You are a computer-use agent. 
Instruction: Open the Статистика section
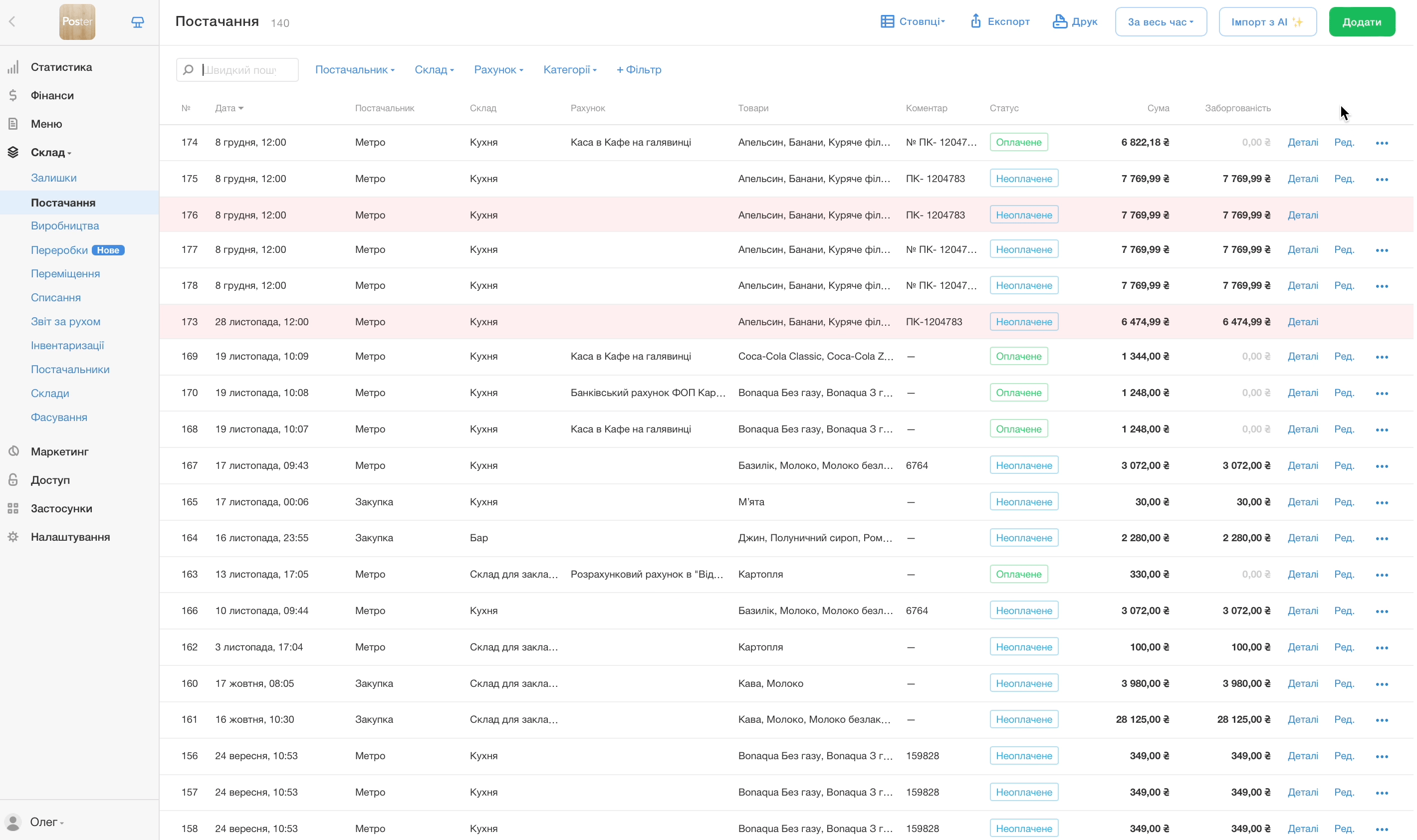[x=61, y=67]
